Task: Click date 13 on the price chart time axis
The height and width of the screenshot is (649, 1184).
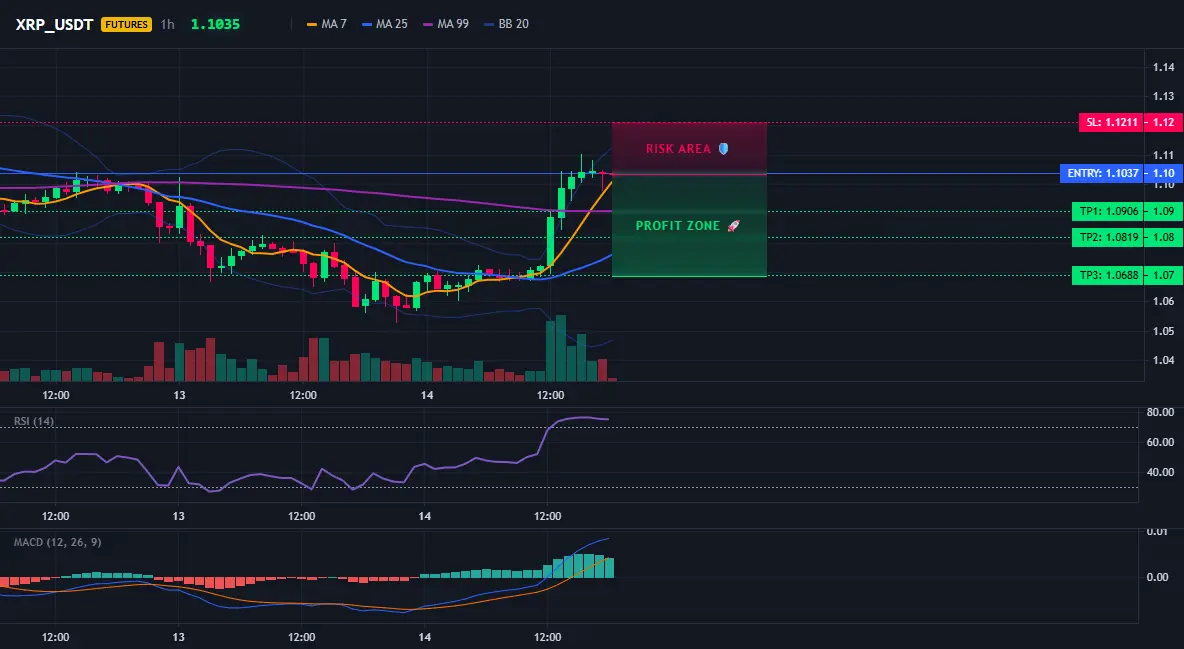Action: 179,395
